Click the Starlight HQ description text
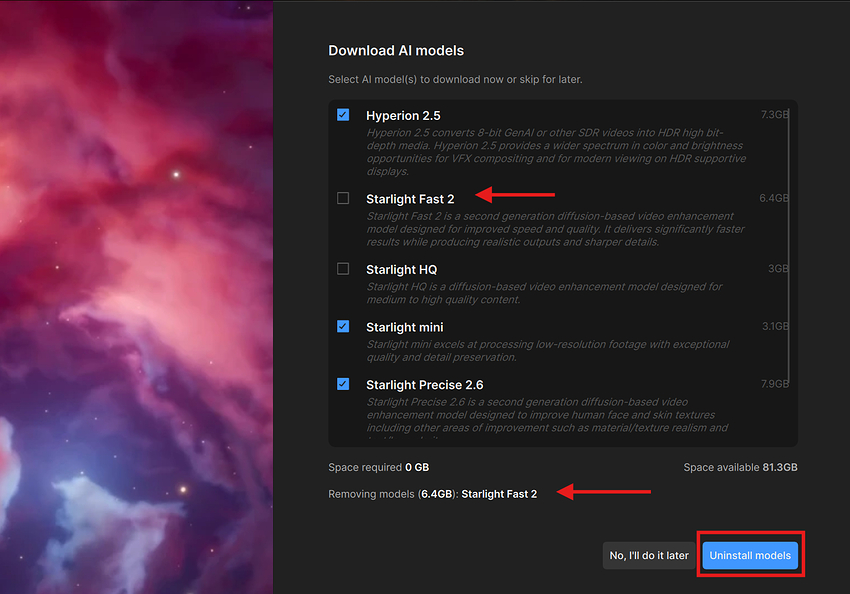 pos(544,293)
